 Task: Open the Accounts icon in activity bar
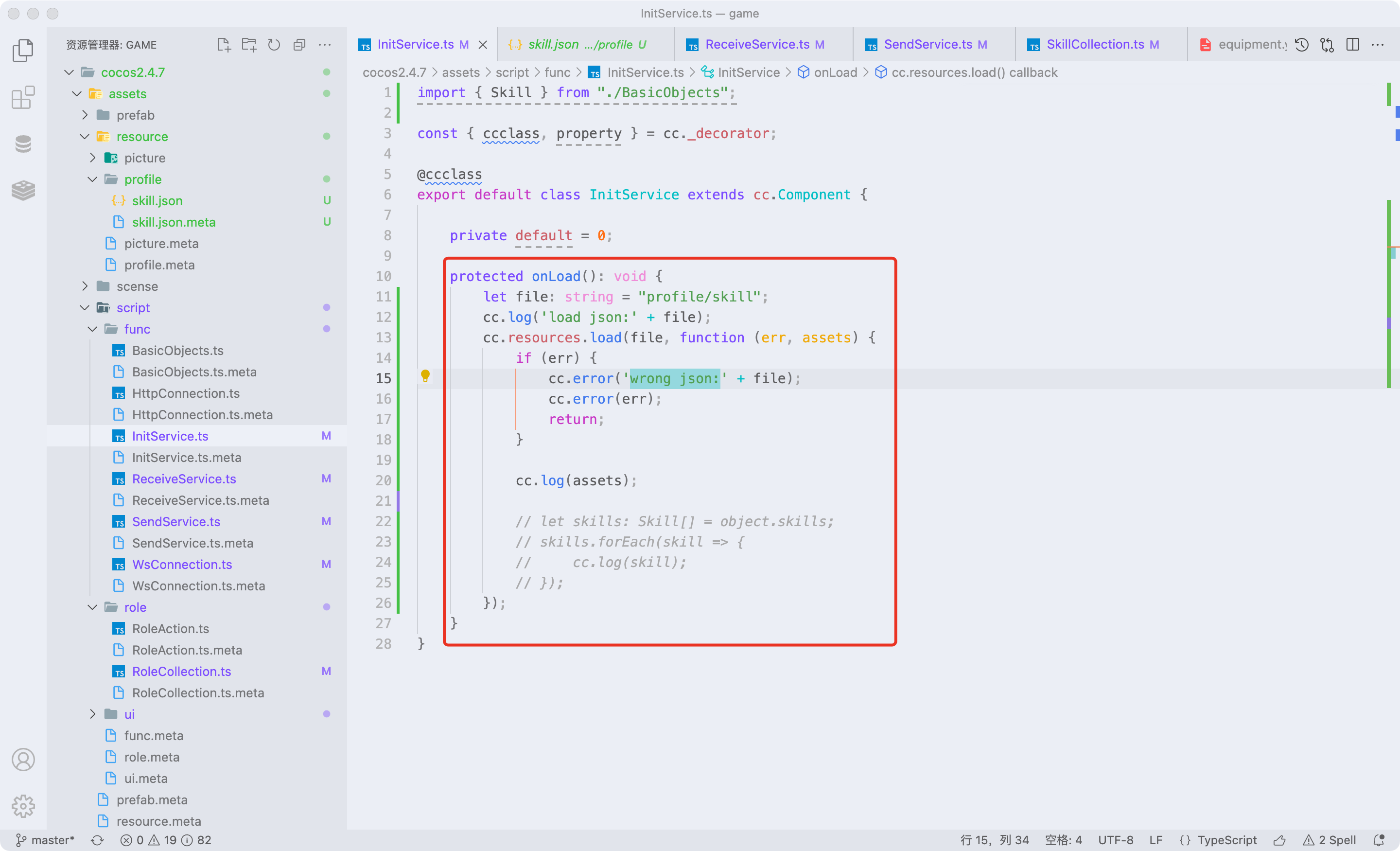(x=23, y=760)
